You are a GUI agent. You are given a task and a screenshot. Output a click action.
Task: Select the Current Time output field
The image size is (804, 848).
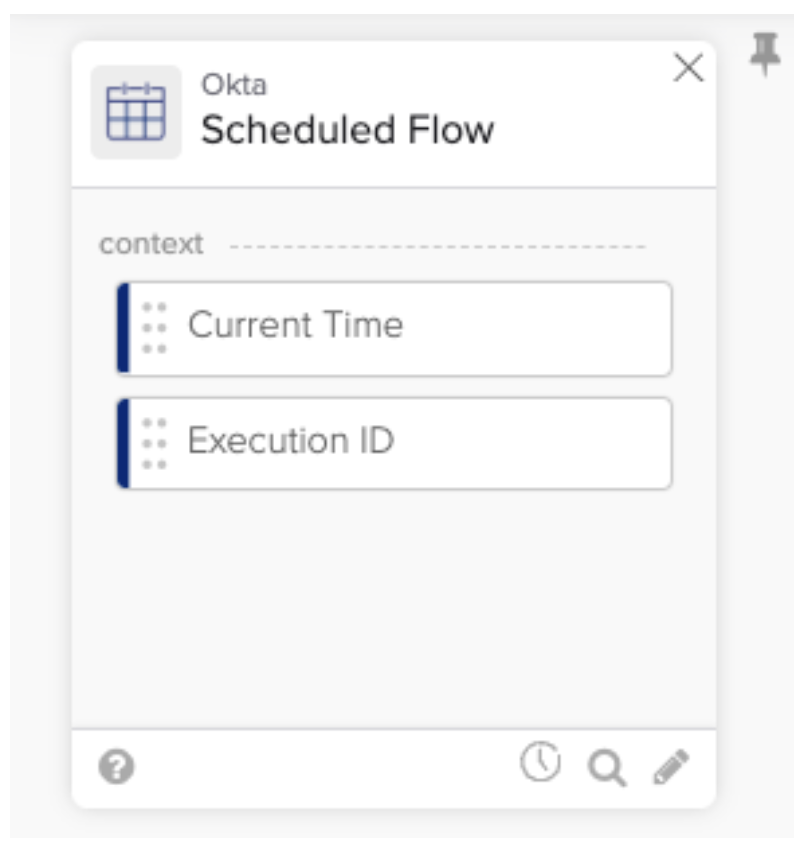pyautogui.click(x=400, y=327)
